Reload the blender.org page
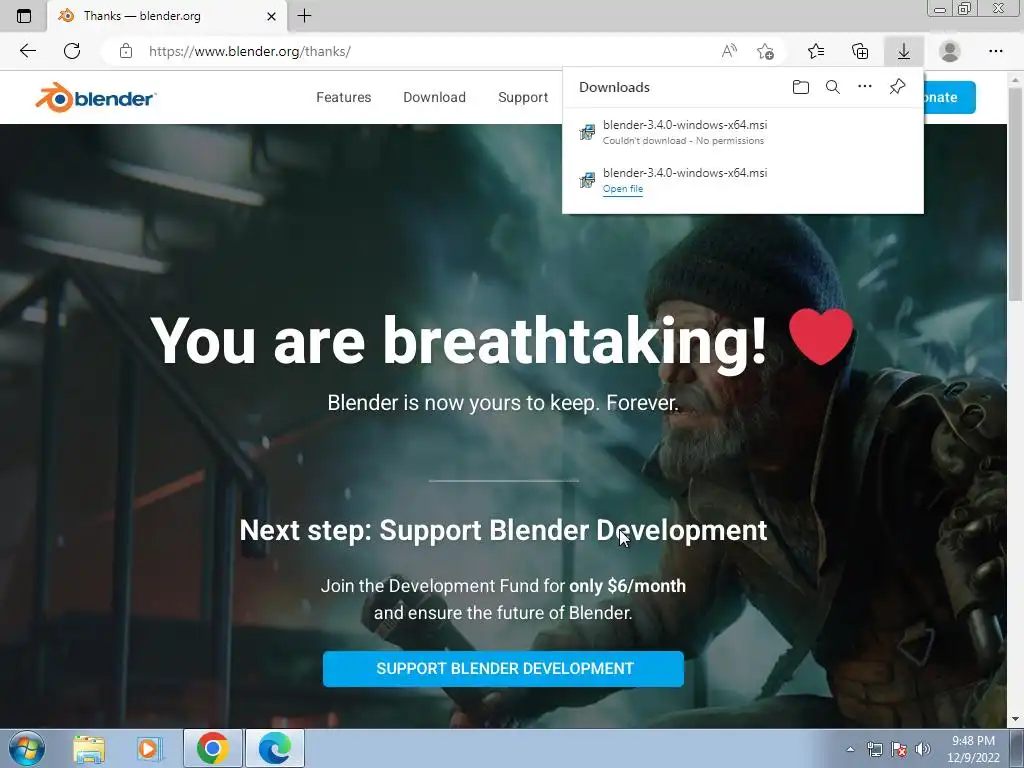 click(72, 51)
